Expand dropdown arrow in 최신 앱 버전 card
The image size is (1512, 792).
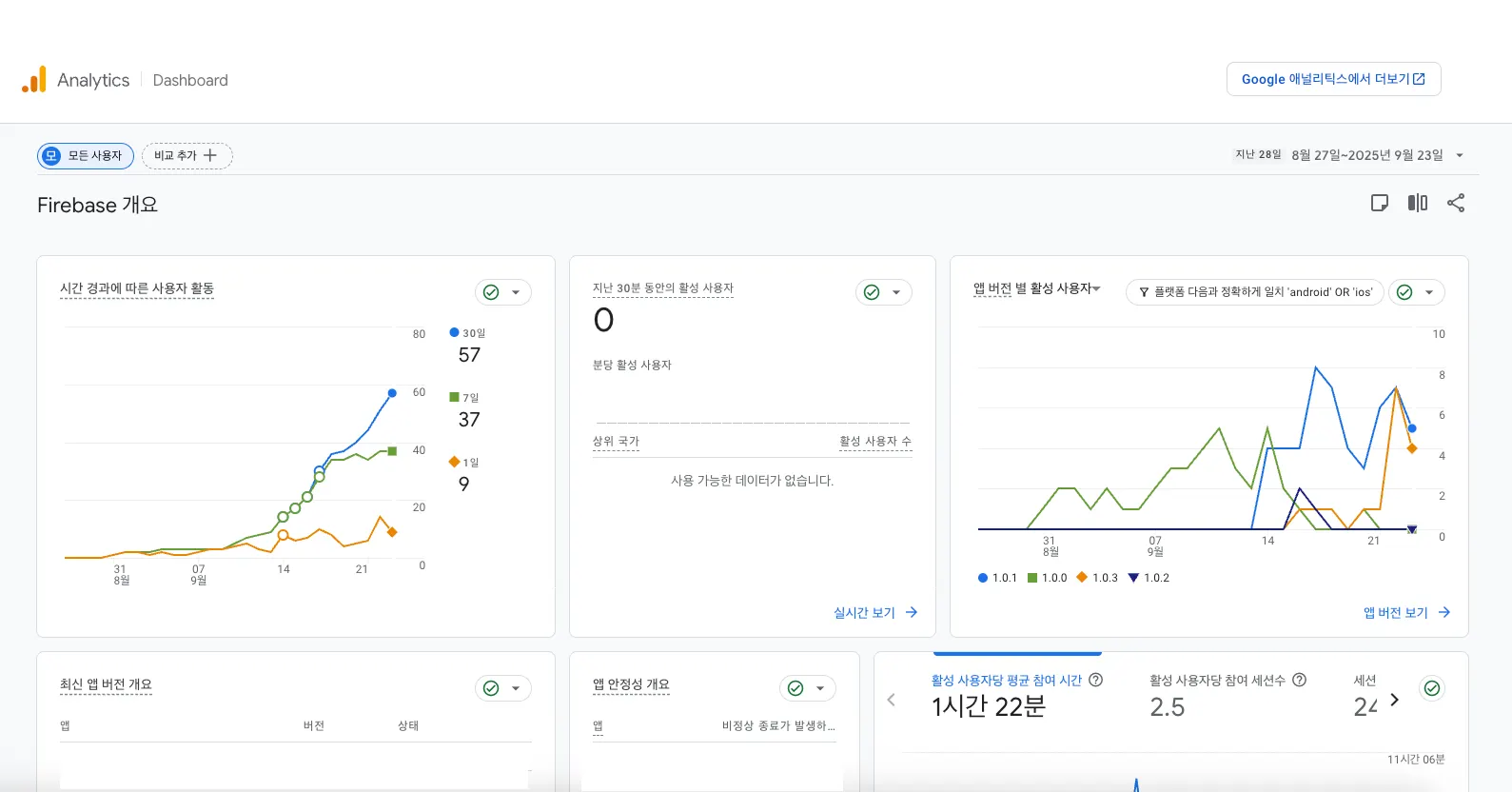516,688
